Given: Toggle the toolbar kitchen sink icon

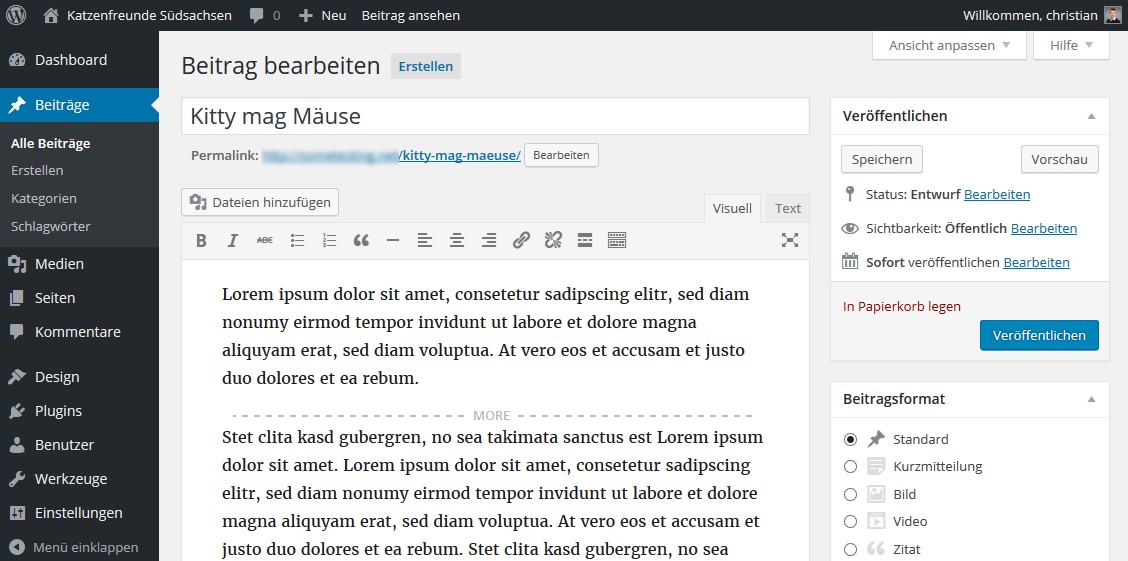Looking at the screenshot, I should pos(617,241).
